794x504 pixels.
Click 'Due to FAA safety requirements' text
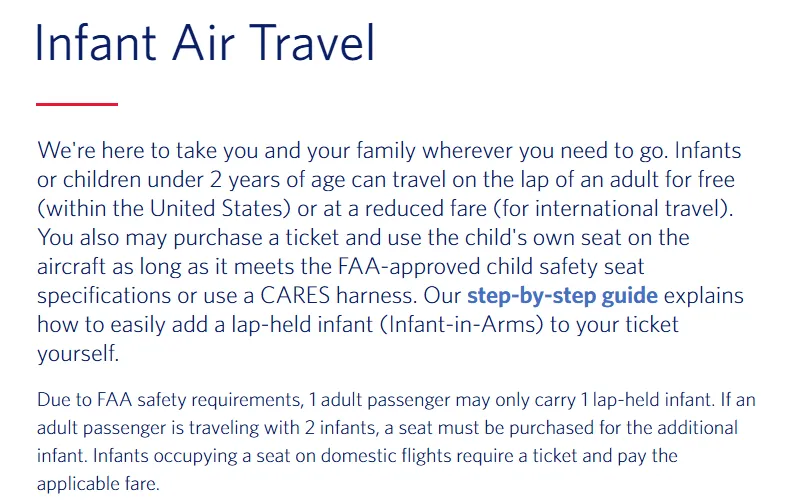tap(170, 400)
